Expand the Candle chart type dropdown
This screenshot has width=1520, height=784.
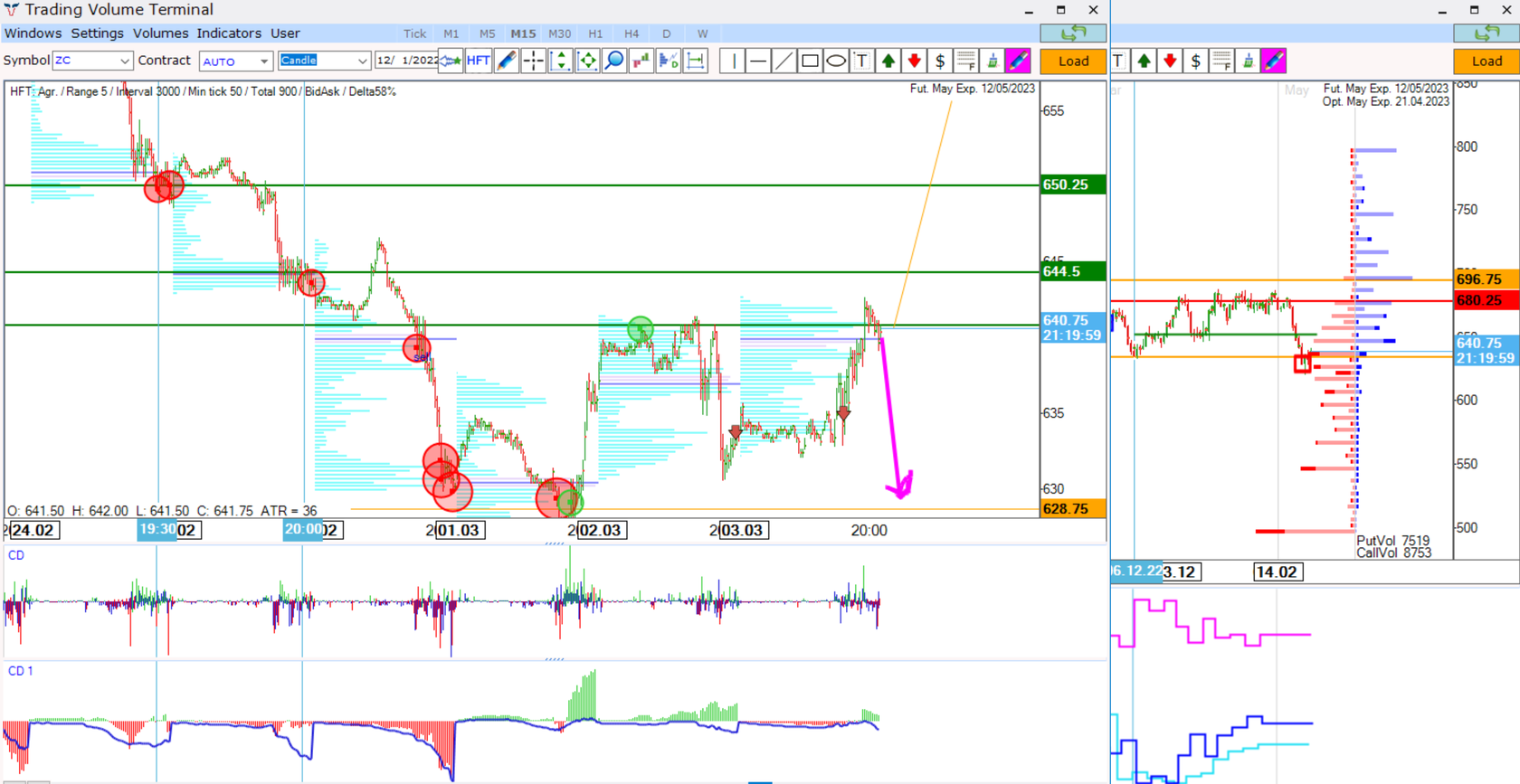(324, 61)
